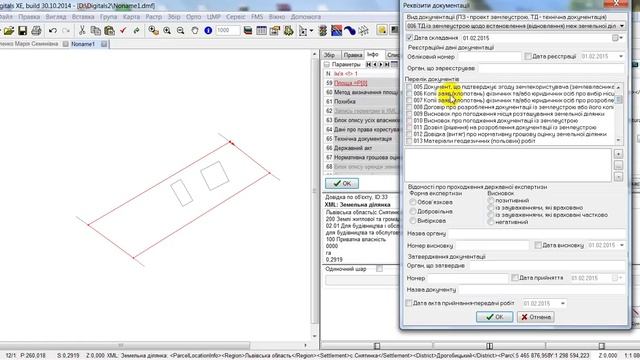Select the zoom window magnifier tool
The height and width of the screenshot is (360, 640).
coord(153,31)
